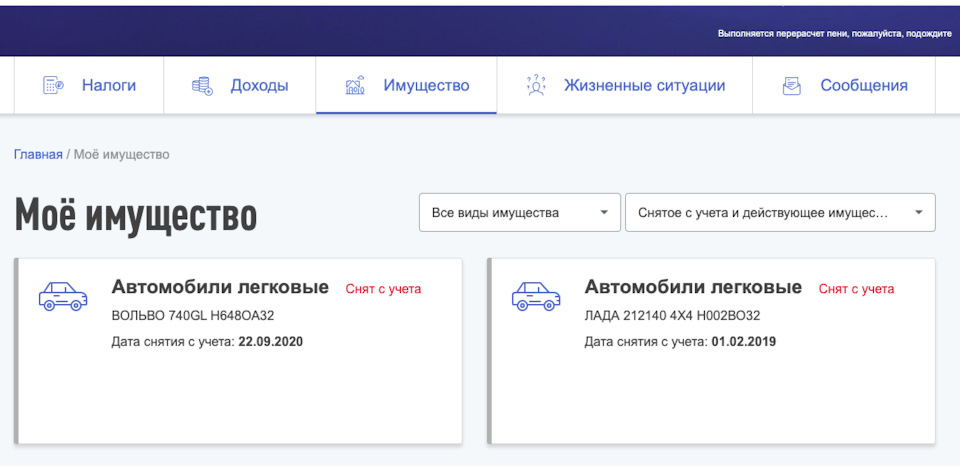Go to the Сообщения tab
The height and width of the screenshot is (466, 960).
(863, 86)
